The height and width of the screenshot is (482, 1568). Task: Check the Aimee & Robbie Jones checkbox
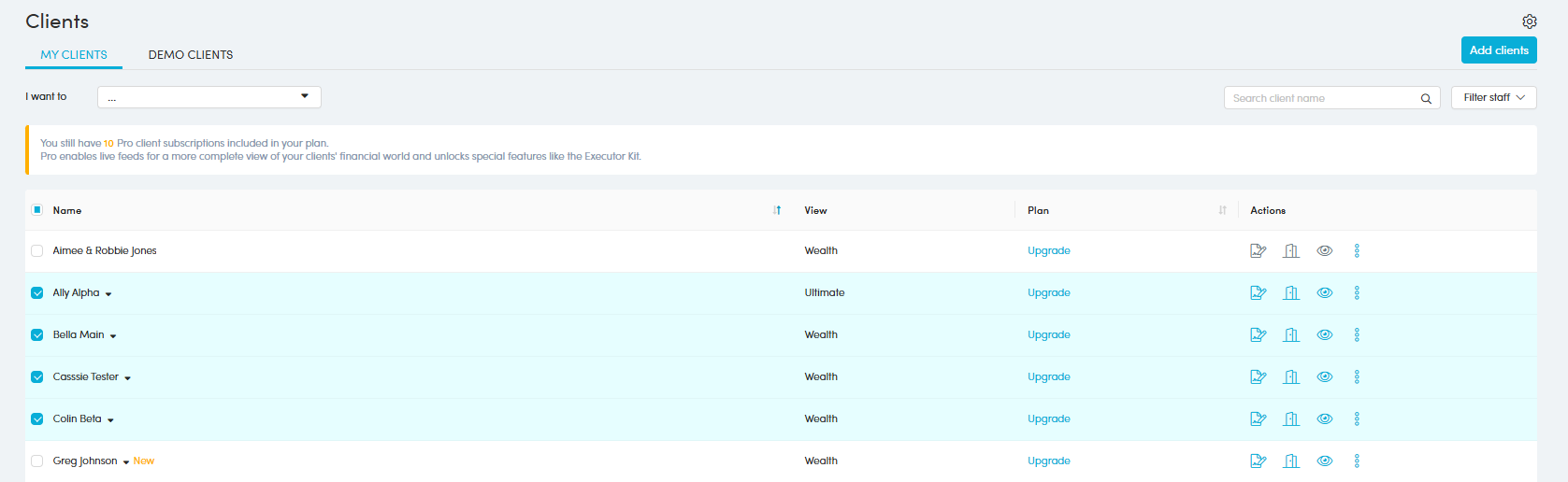[x=37, y=250]
